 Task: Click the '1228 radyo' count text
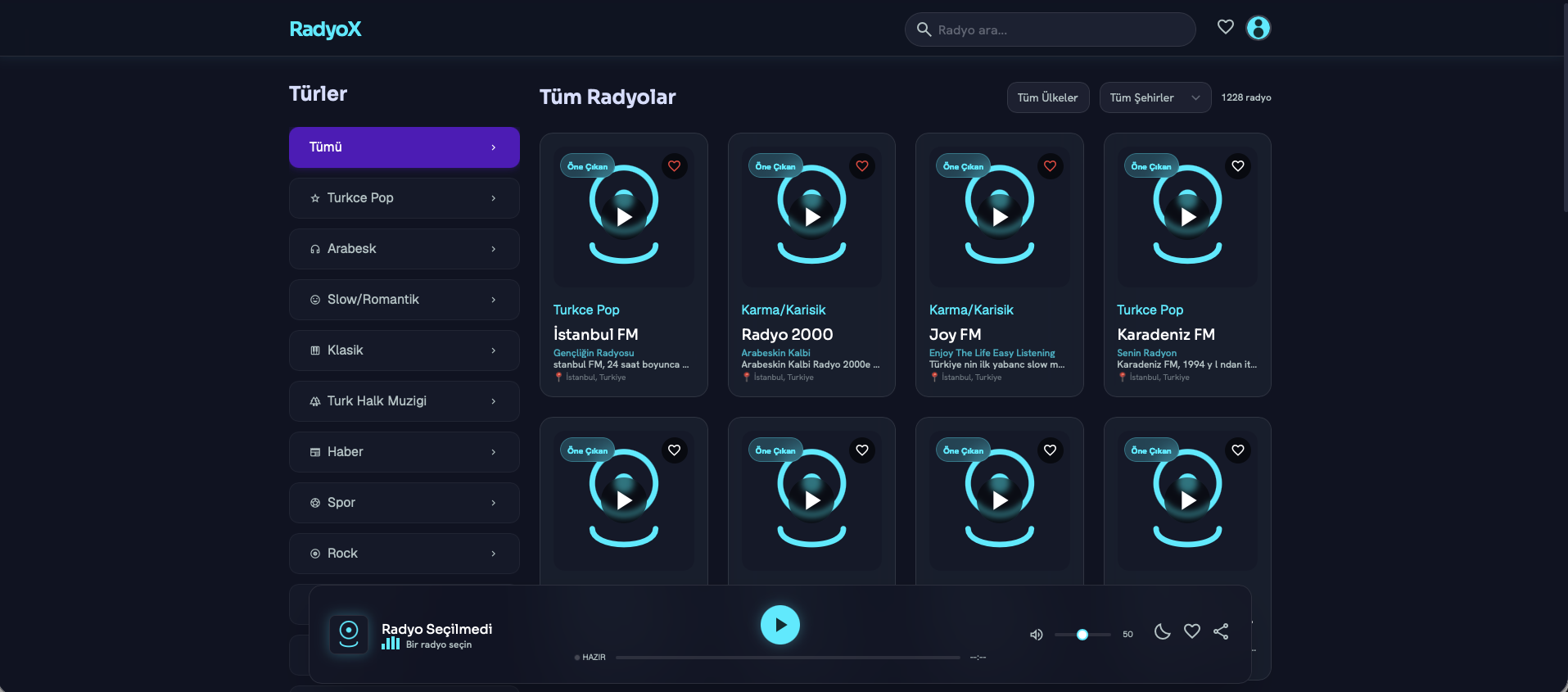coord(1246,97)
